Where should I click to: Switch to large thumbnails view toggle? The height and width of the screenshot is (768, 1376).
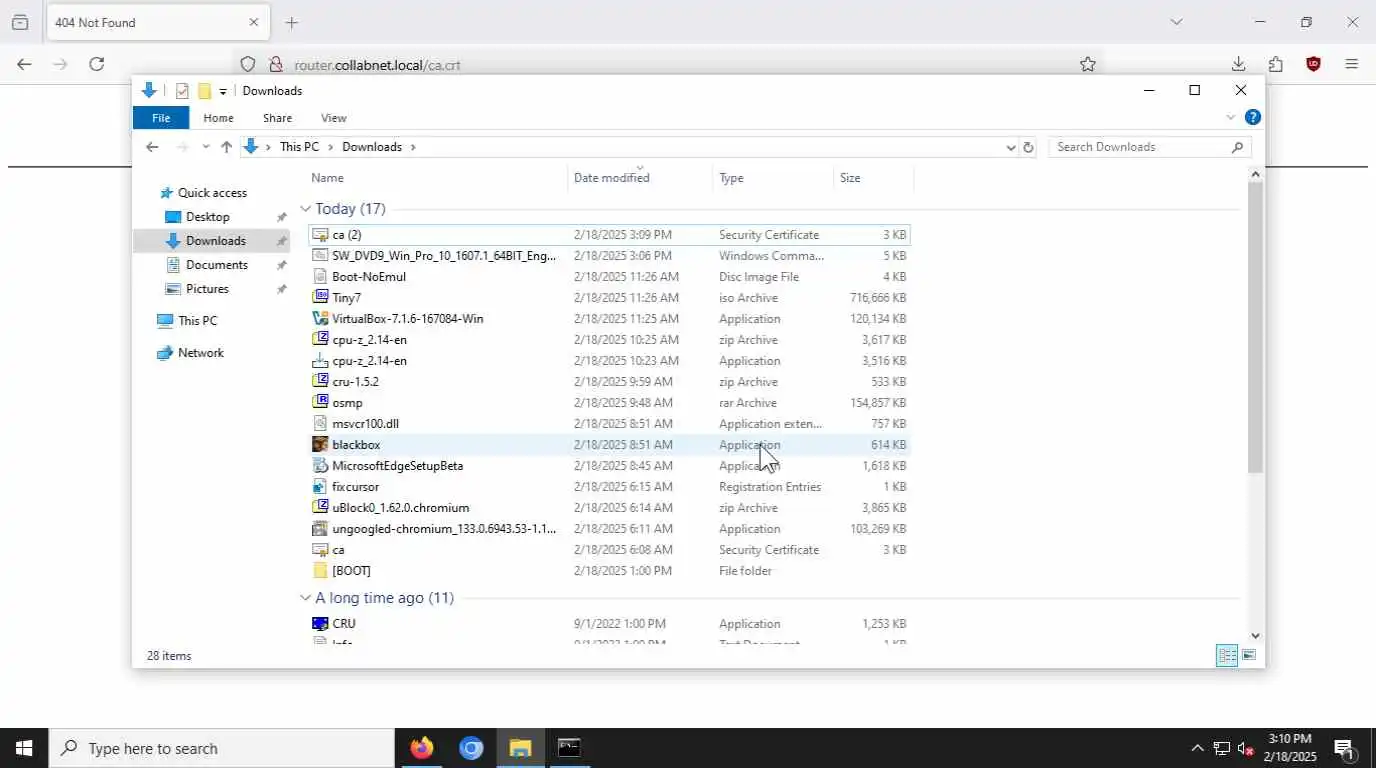[x=1249, y=655]
